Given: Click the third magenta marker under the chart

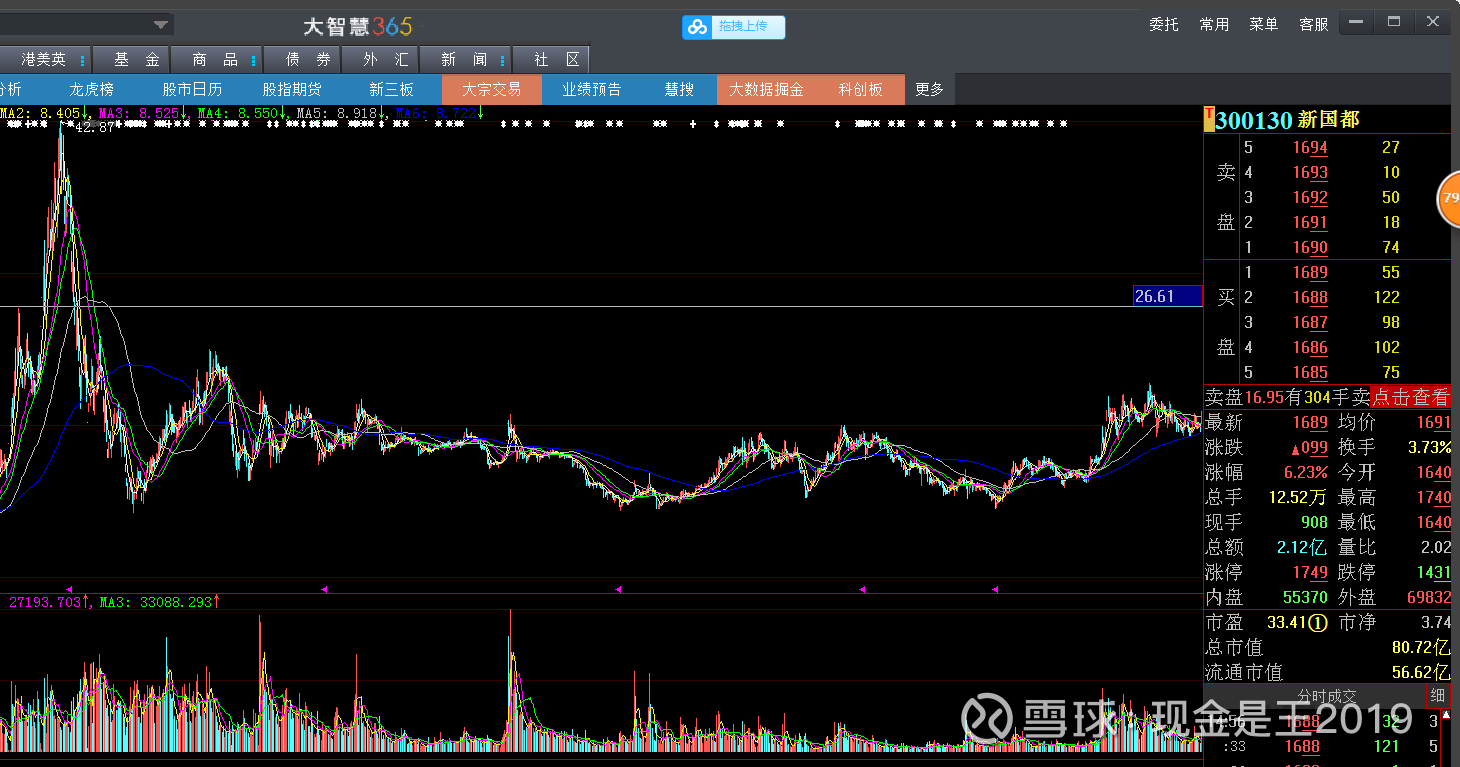Looking at the screenshot, I should pos(618,590).
